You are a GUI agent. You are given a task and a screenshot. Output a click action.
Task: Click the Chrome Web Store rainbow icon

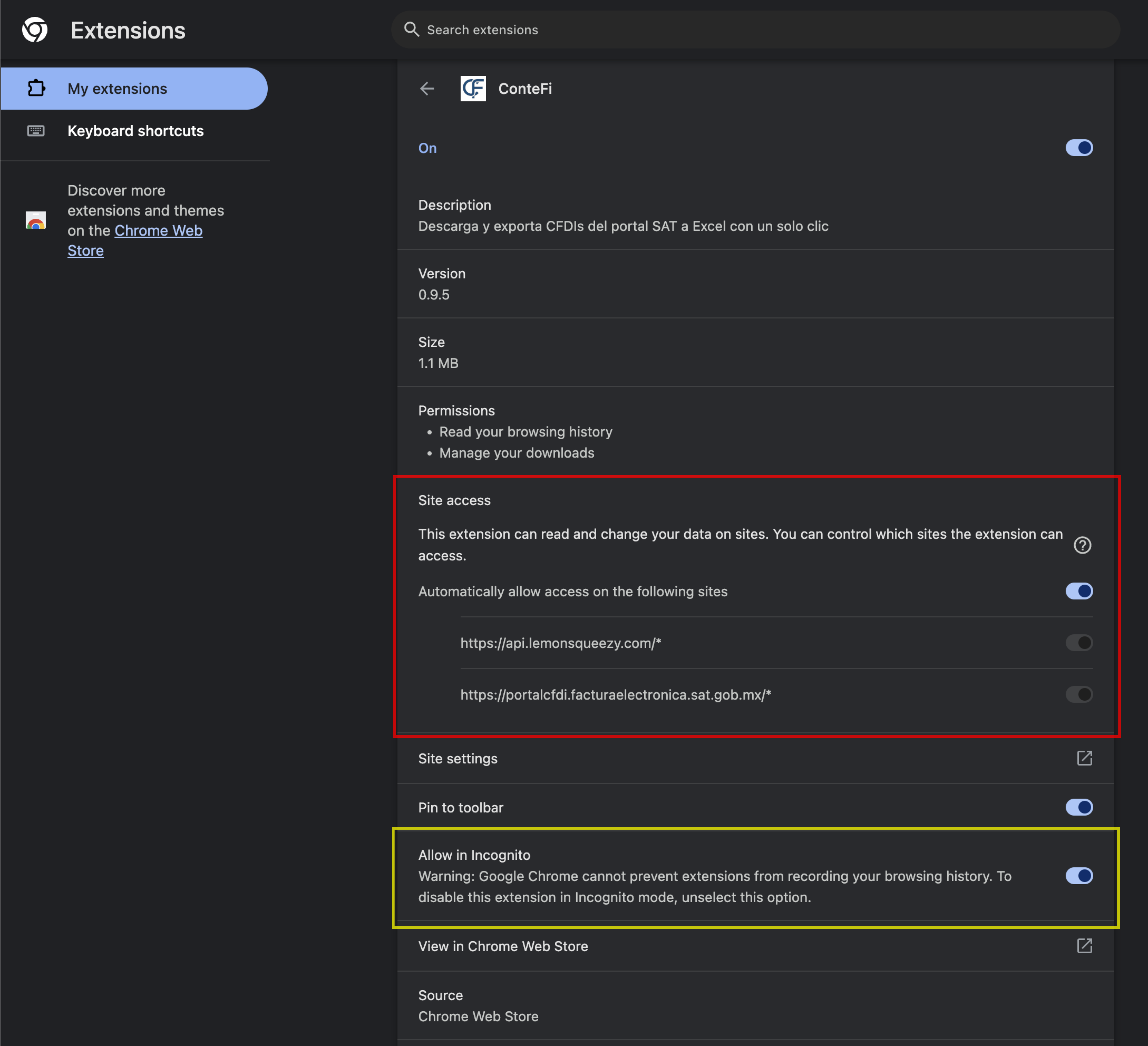coord(36,220)
